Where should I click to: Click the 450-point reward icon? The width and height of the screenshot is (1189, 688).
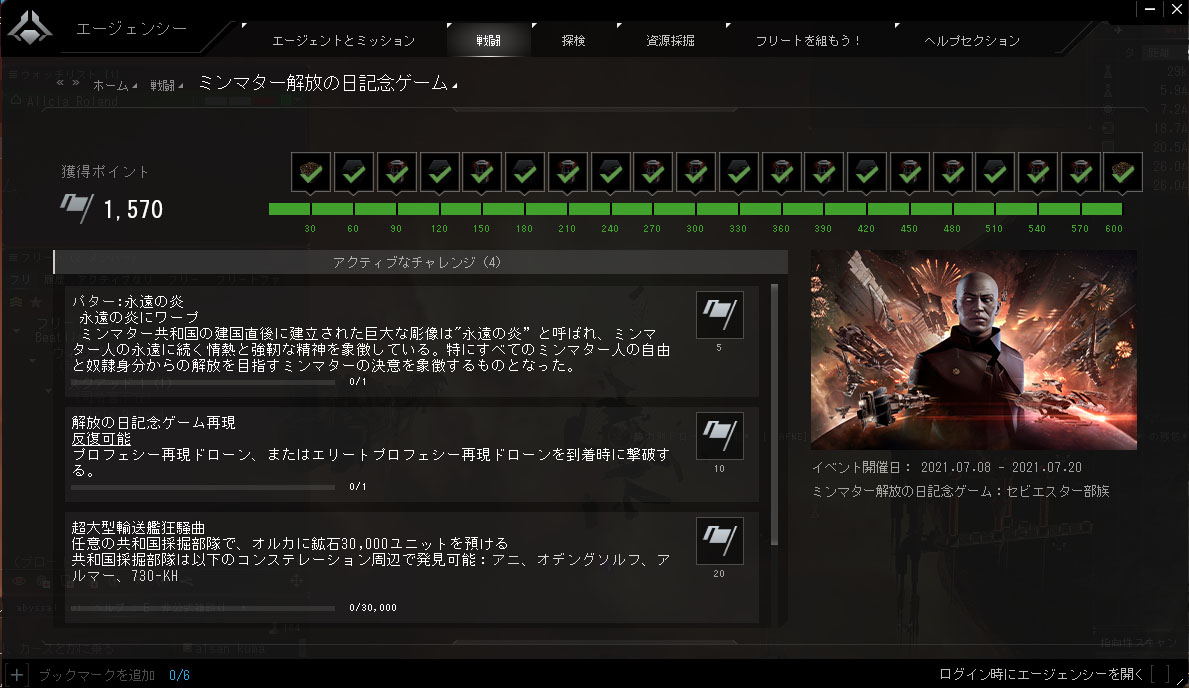coord(909,172)
